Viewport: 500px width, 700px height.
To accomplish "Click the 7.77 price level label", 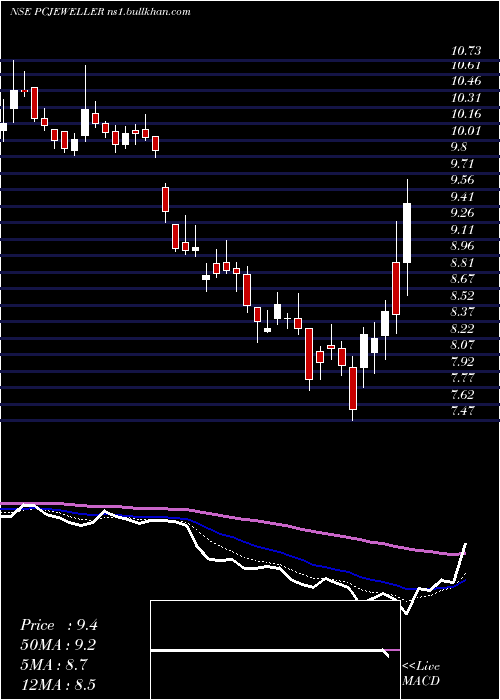I will pyautogui.click(x=463, y=378).
